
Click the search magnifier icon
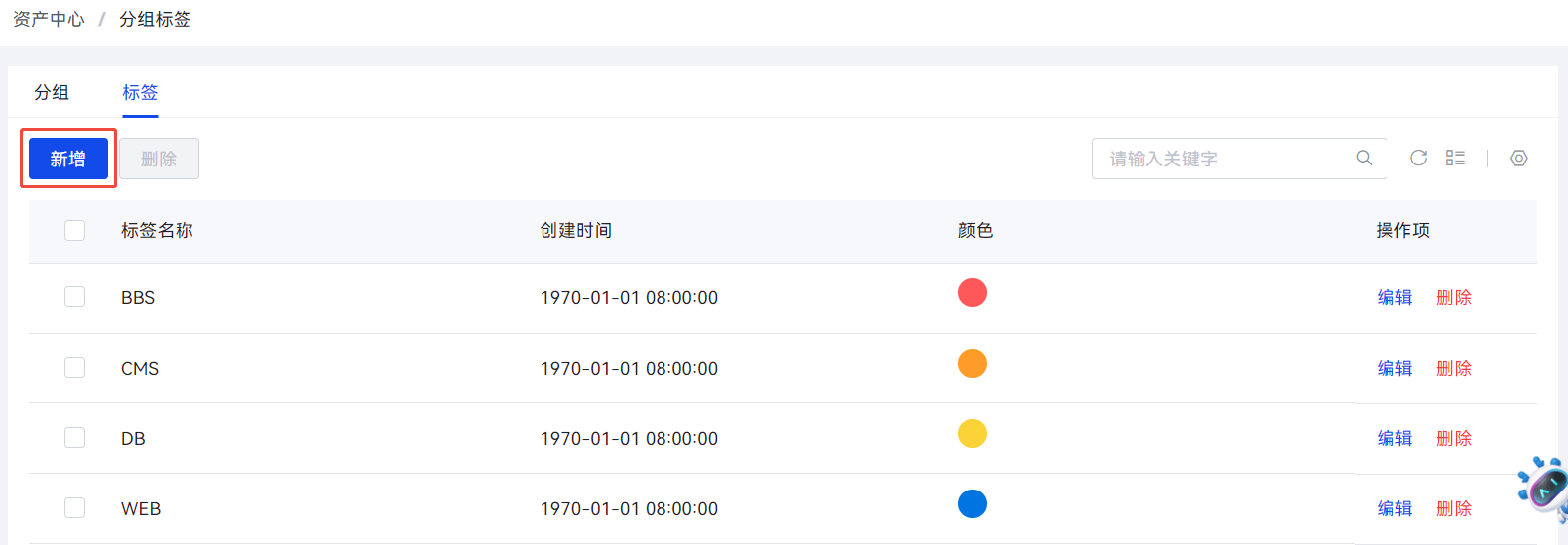point(1364,159)
